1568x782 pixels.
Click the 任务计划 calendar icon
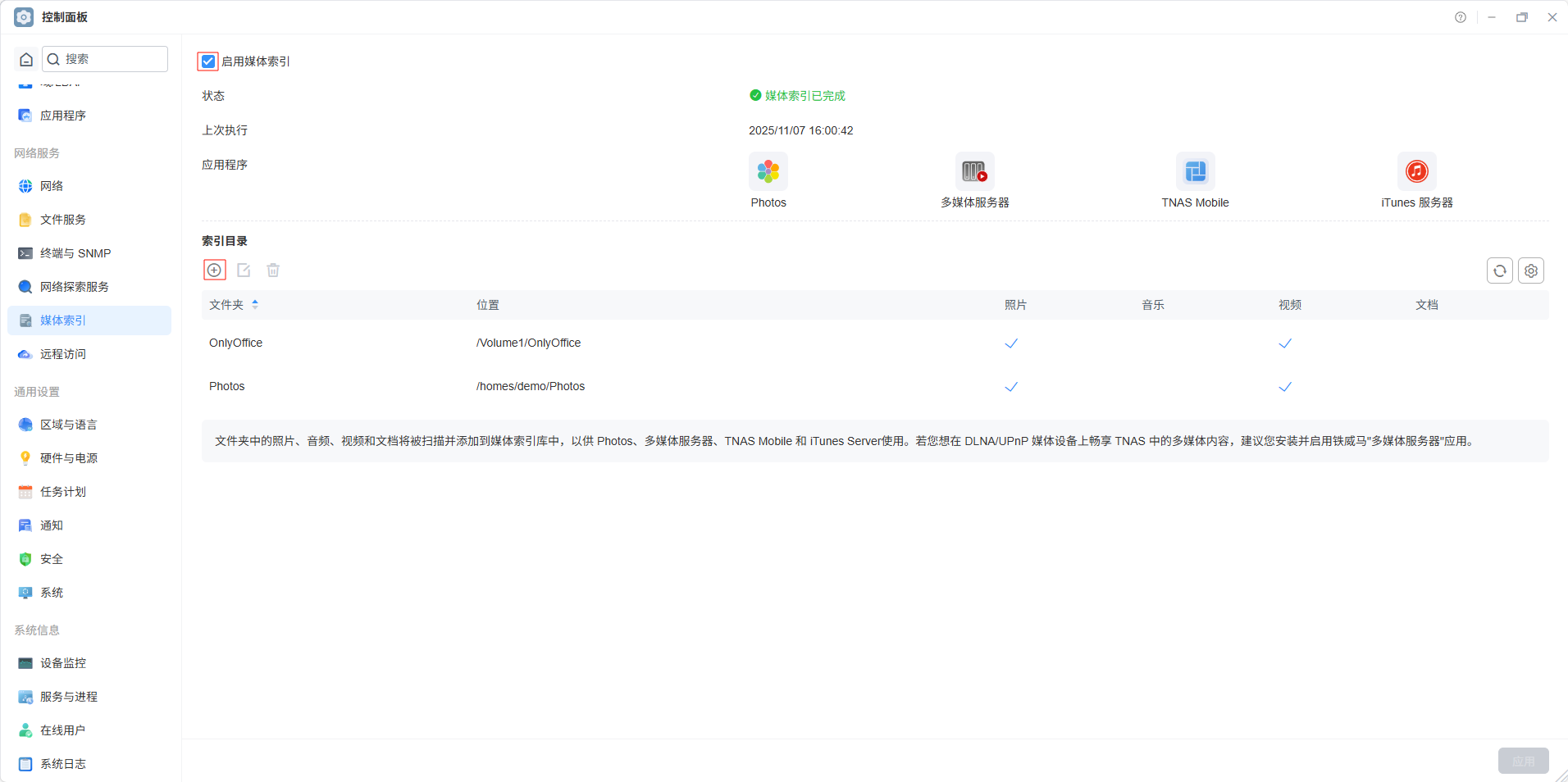25,492
